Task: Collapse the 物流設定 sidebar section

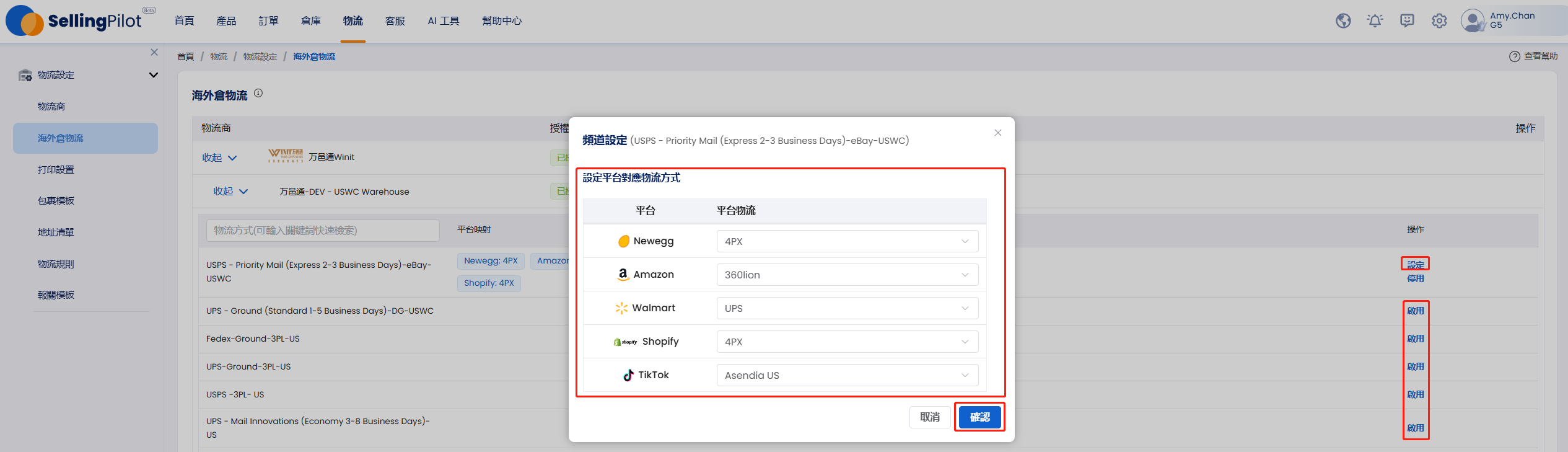Action: point(153,75)
